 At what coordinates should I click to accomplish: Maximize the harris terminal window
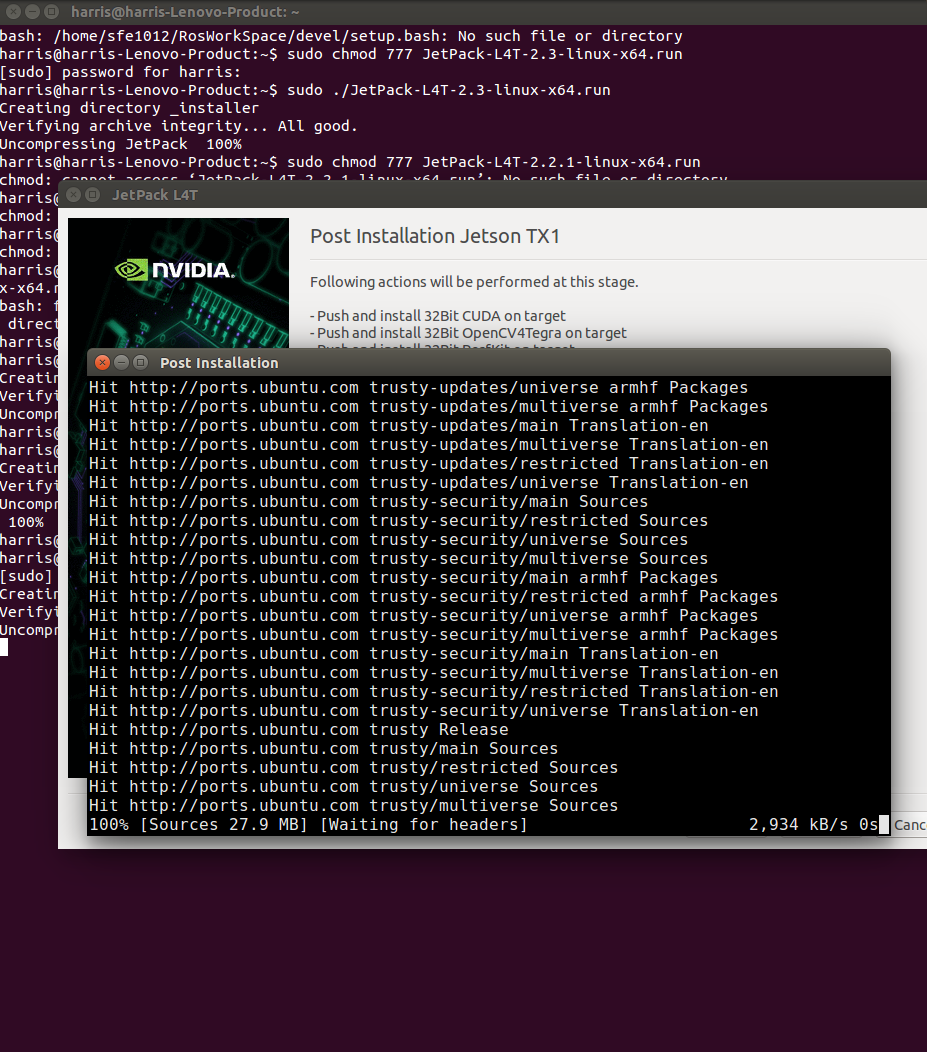(x=51, y=11)
